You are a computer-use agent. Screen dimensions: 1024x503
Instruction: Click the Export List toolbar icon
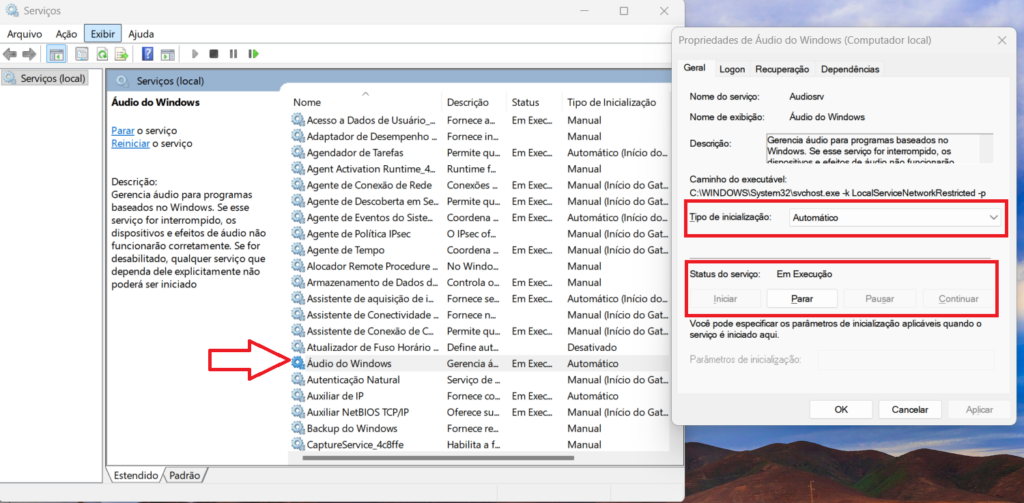[121, 54]
